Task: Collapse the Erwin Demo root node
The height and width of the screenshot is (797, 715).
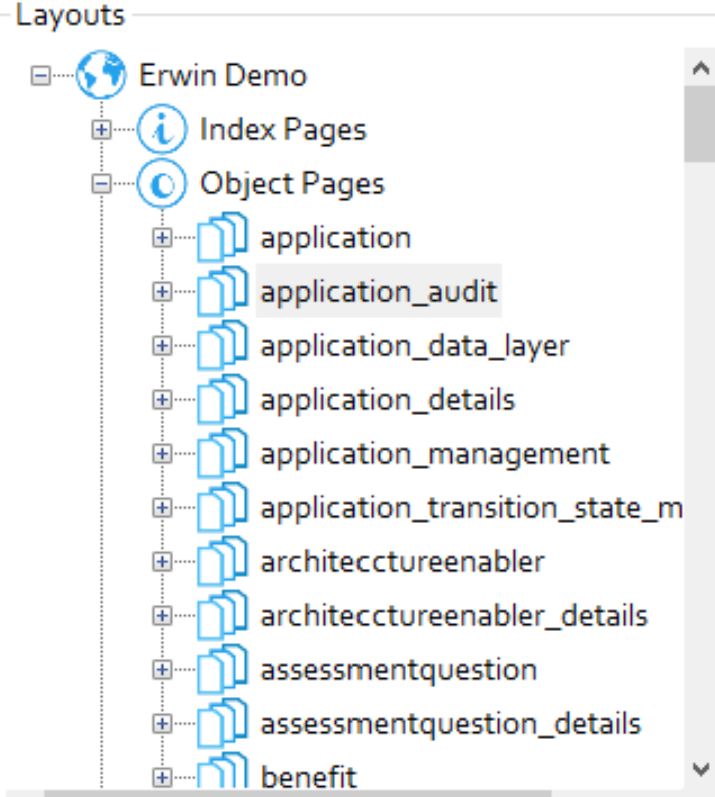Action: pos(41,76)
